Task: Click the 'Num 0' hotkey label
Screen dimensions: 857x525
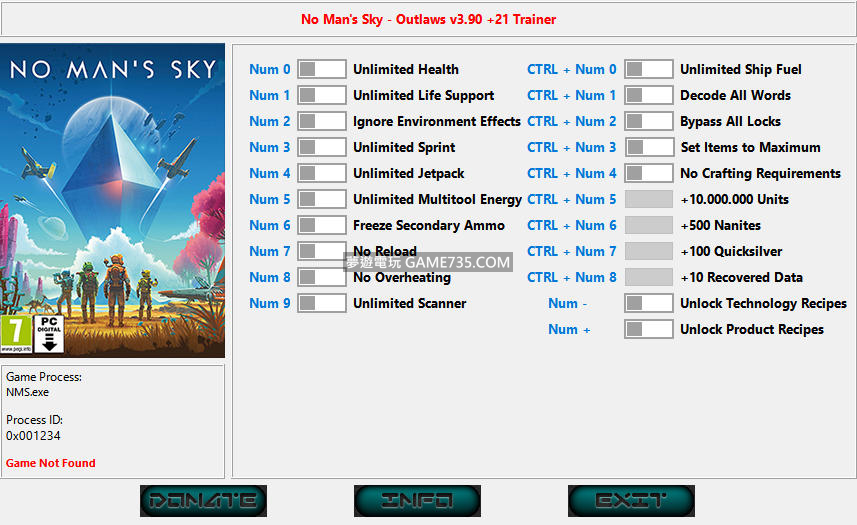Action: [269, 69]
